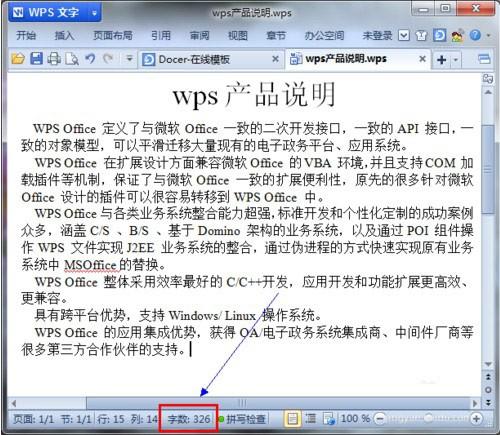The width and height of the screenshot is (500, 435).
Task: Close the Docer-在线模板 tab
Action: (275, 59)
